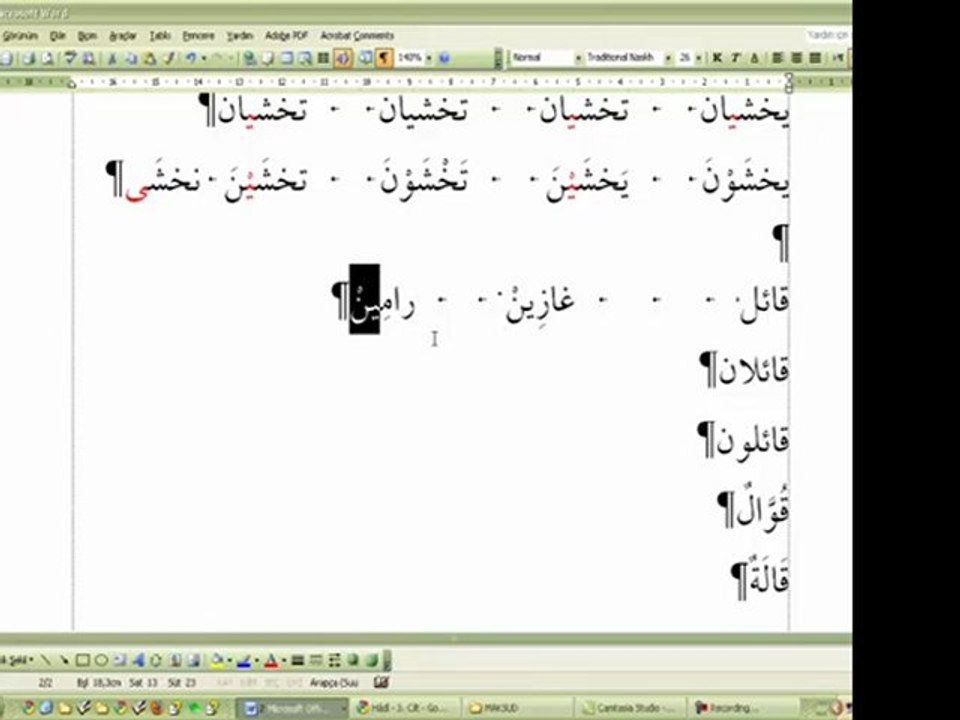Image resolution: width=960 pixels, height=720 pixels.
Task: Expand the Undo history dropdown arrow
Action: click(203, 58)
